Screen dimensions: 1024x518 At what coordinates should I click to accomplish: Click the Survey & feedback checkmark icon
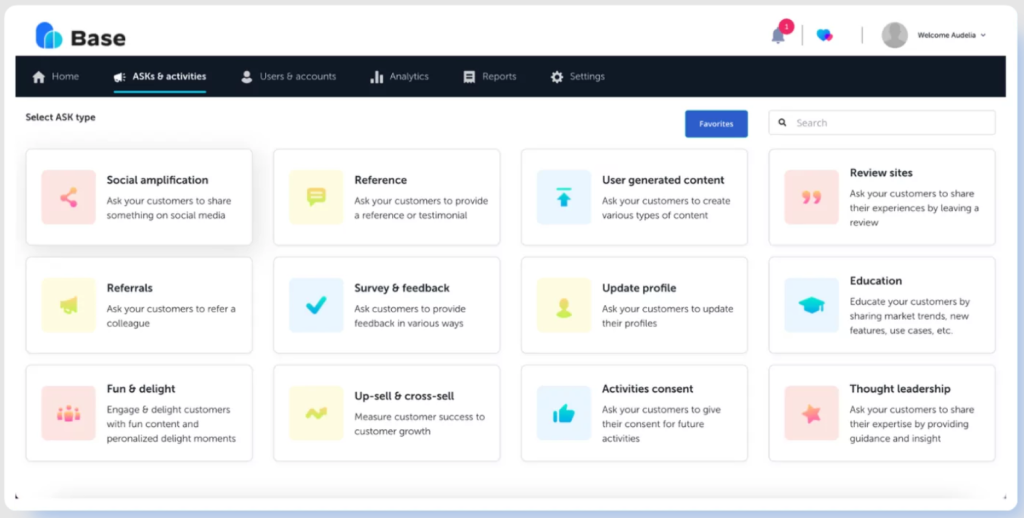click(316, 305)
